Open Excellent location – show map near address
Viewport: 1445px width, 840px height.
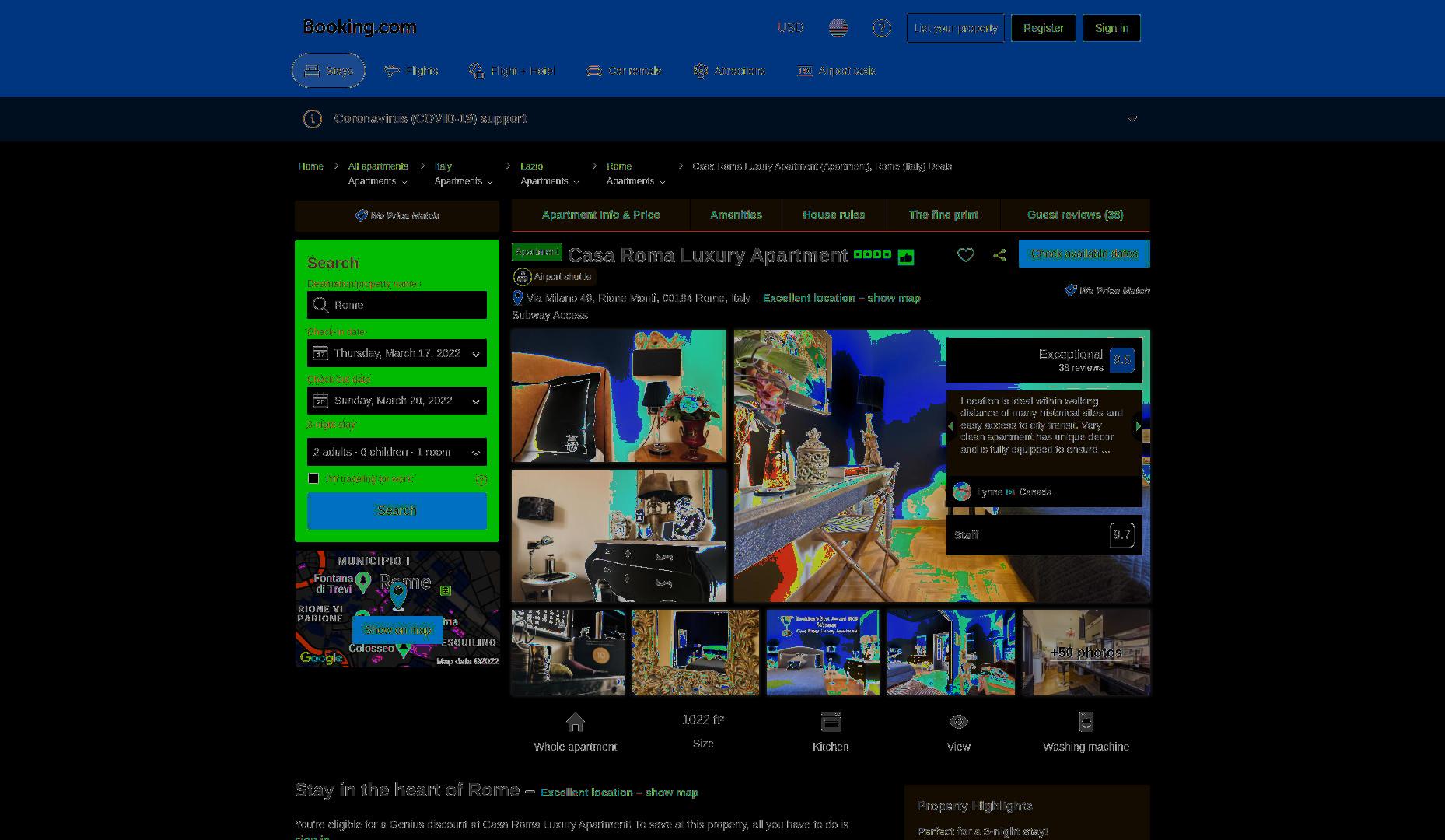pyautogui.click(x=841, y=298)
